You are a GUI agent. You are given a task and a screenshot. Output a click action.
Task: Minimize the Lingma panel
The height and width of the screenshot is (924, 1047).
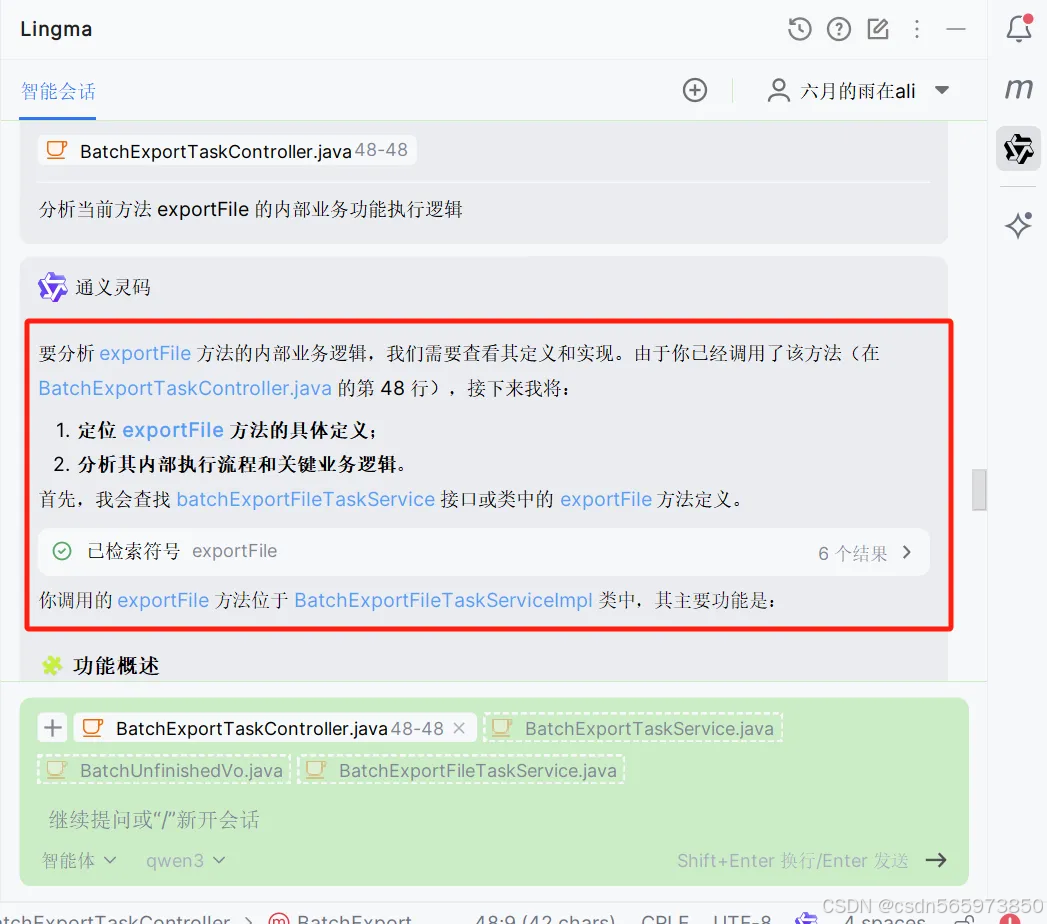pos(956,29)
